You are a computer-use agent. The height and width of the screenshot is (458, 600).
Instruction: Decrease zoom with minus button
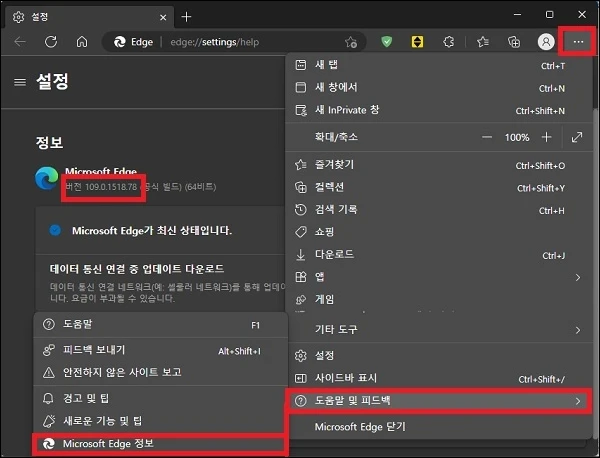(487, 137)
